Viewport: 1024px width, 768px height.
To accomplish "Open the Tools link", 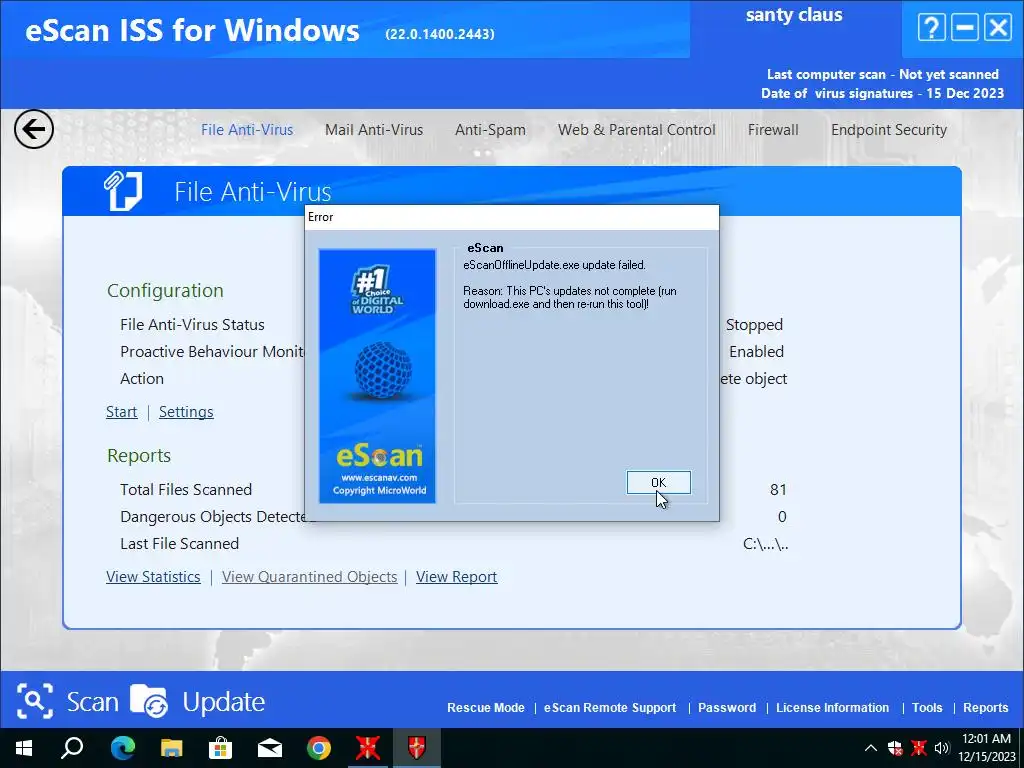I will tap(927, 708).
